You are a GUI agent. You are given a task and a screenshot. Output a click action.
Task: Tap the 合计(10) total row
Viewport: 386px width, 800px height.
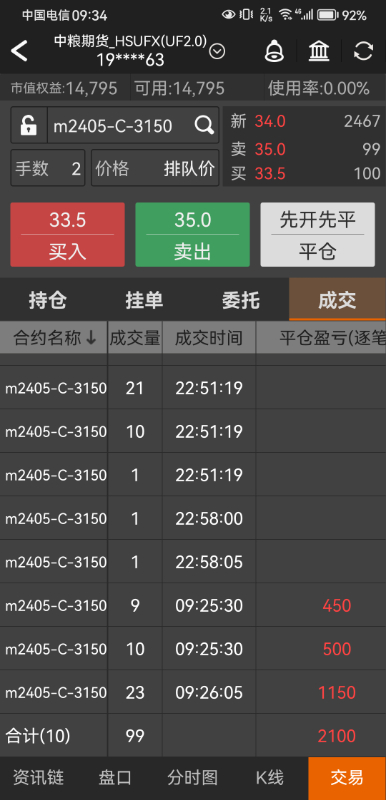click(193, 736)
